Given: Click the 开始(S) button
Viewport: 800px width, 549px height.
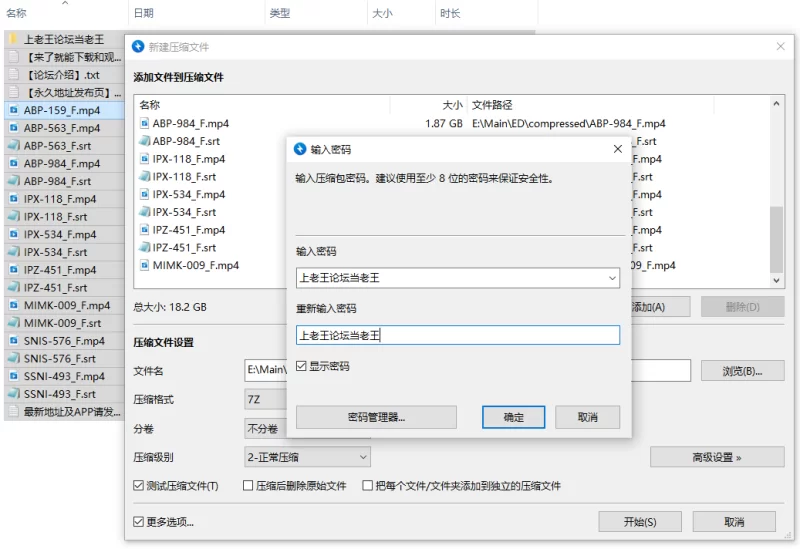Looking at the screenshot, I should pos(640,521).
